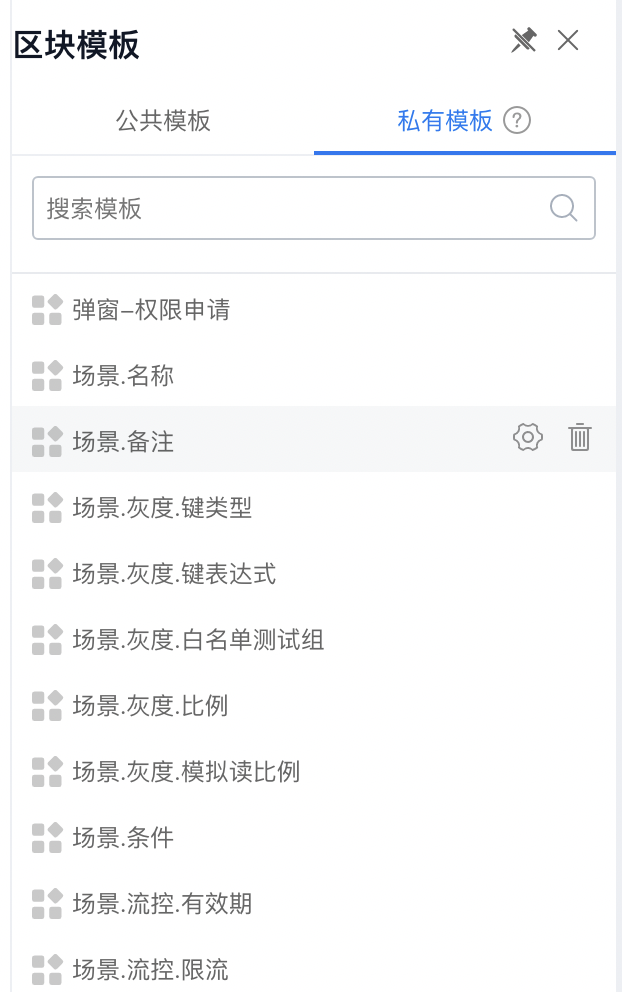This screenshot has height=992, width=622.
Task: Open settings gear on 场景.备注 template
Action: coord(527,437)
